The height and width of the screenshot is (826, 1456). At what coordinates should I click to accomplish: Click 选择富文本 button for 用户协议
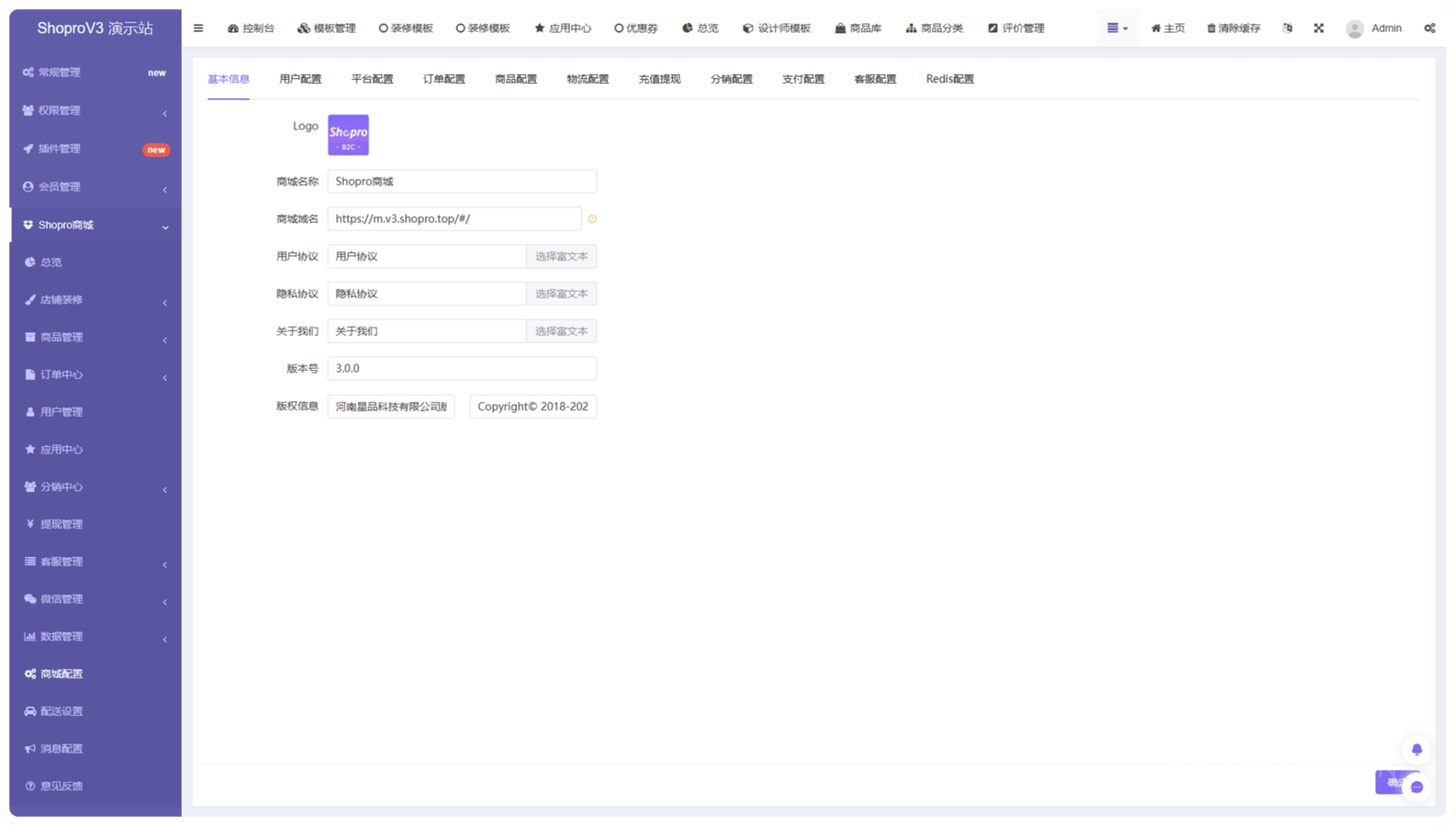click(561, 257)
